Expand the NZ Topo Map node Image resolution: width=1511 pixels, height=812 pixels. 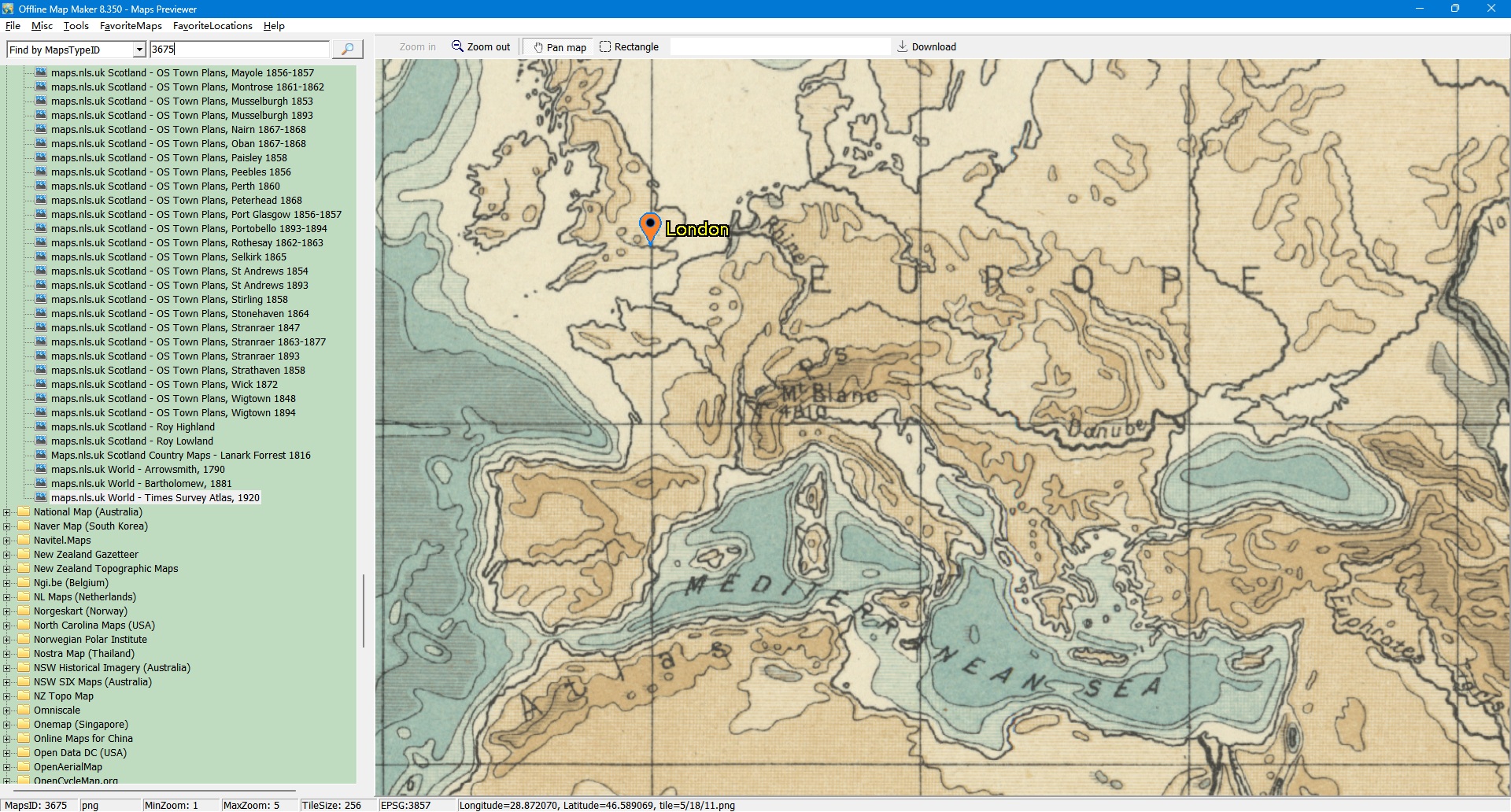pos(7,696)
